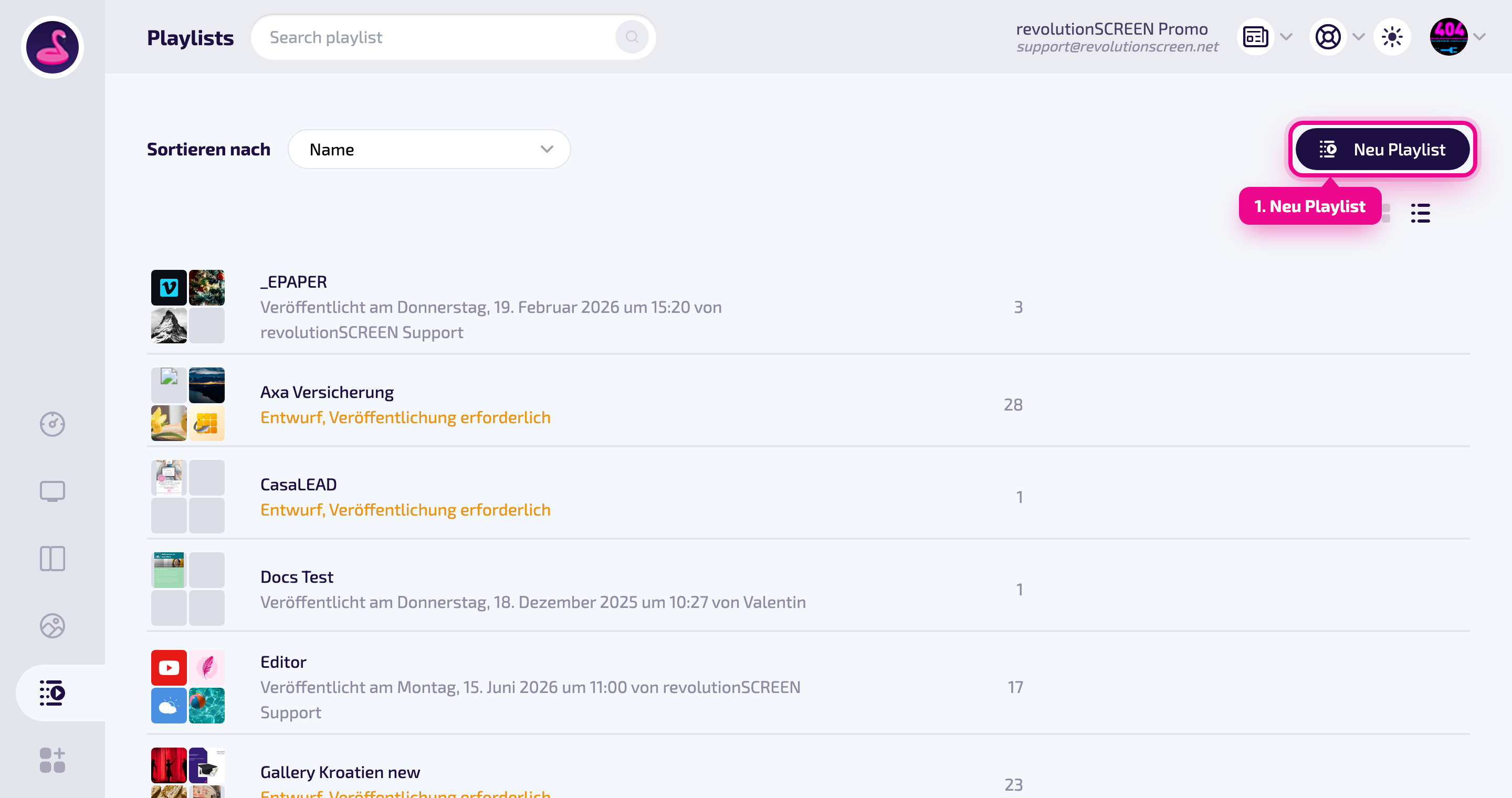Screen dimensions: 1512x798
Task: Click the weather cloud thumbnail in Editor
Action: pyautogui.click(x=169, y=705)
